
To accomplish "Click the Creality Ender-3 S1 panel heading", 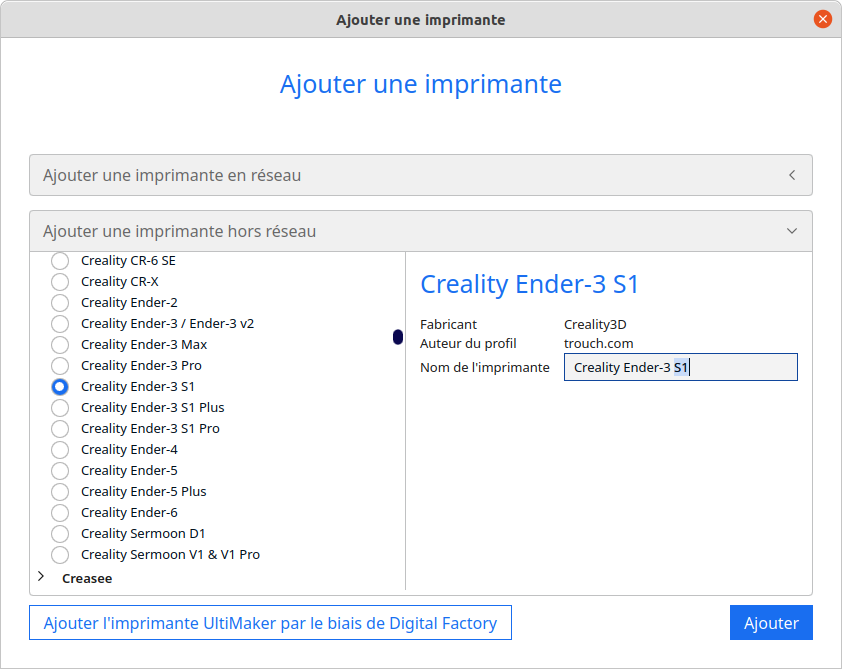I will tap(529, 284).
